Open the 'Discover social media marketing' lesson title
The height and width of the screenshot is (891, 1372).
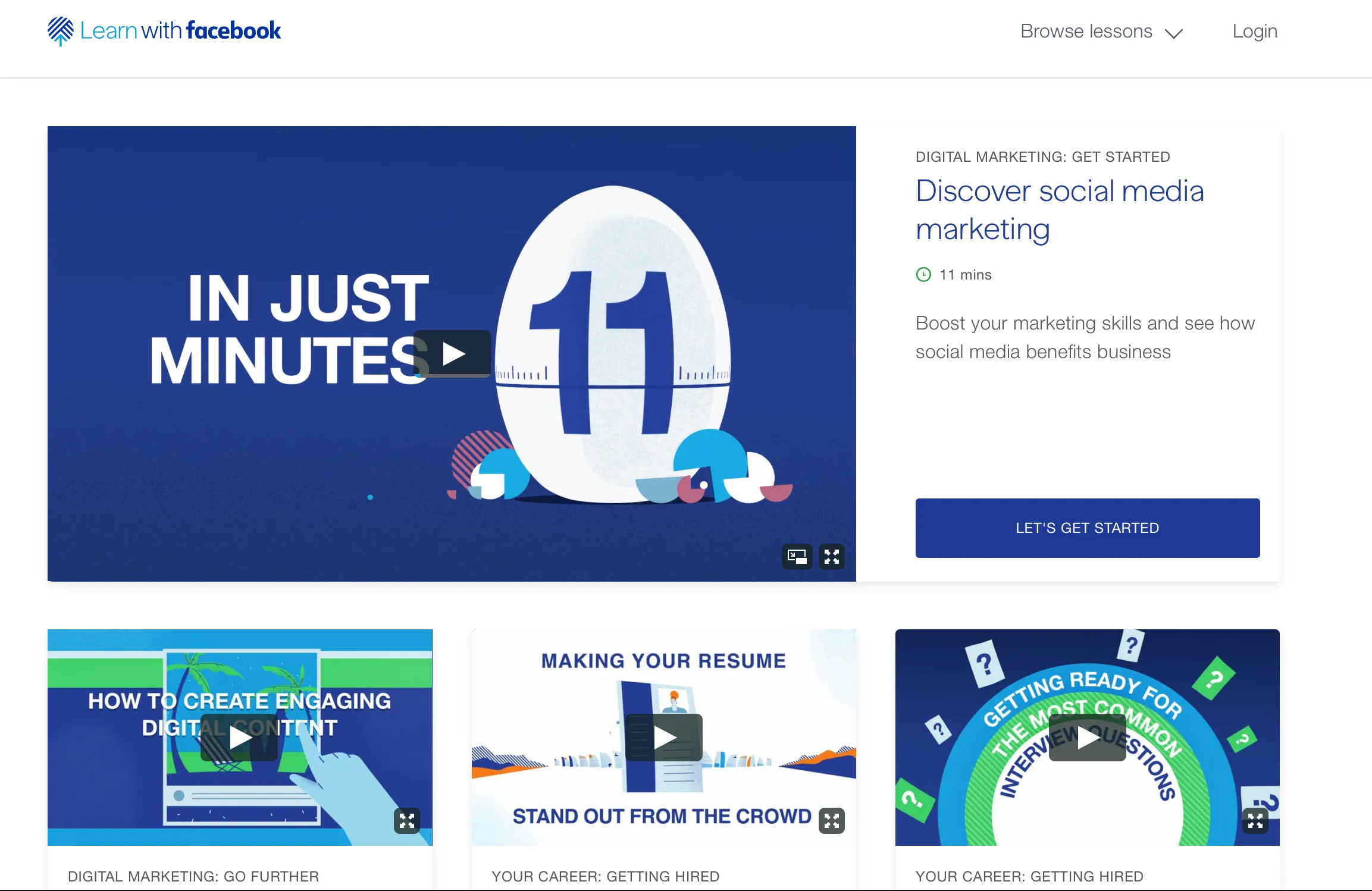click(x=1060, y=210)
